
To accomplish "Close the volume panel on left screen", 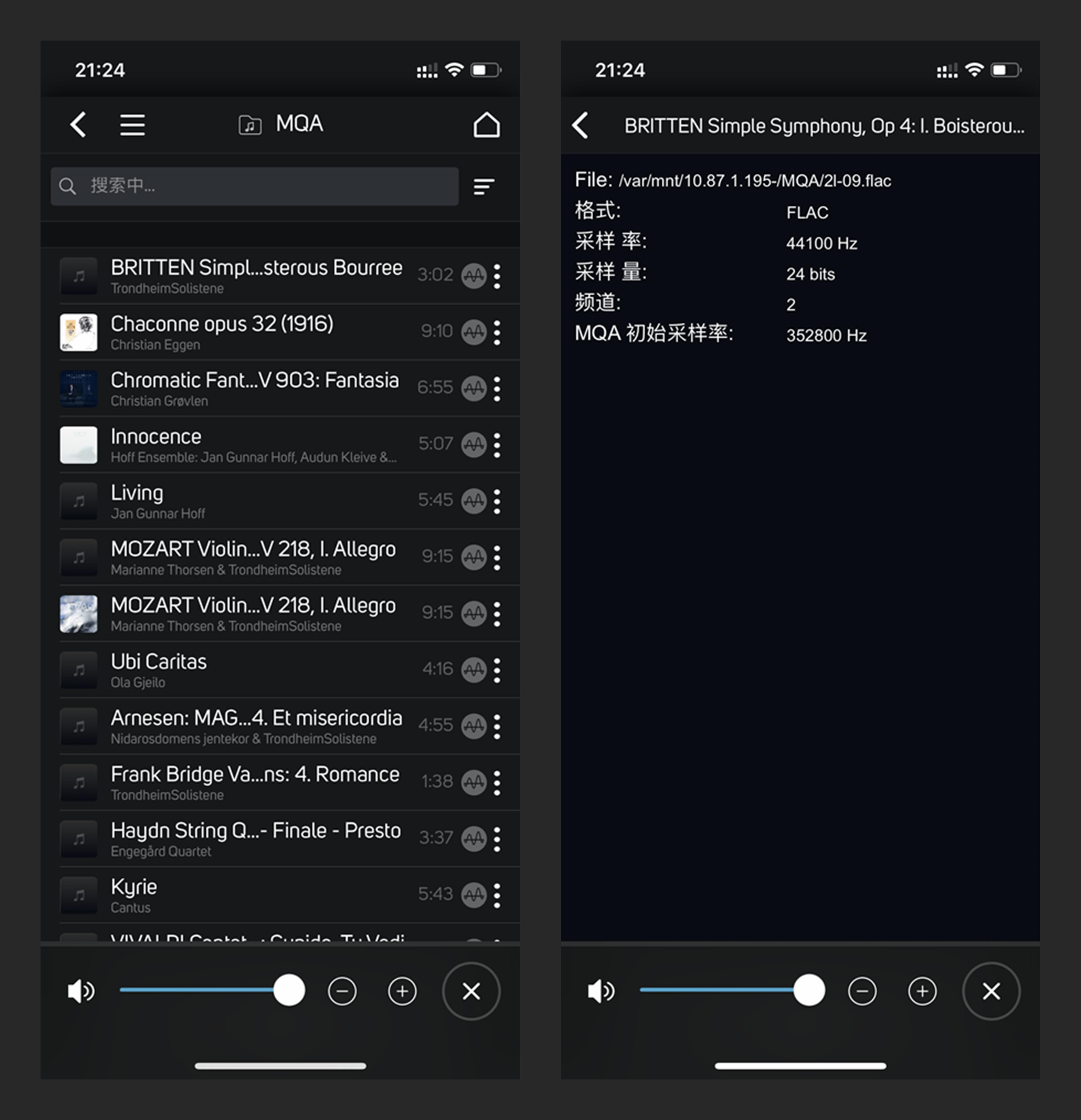I will [471, 991].
